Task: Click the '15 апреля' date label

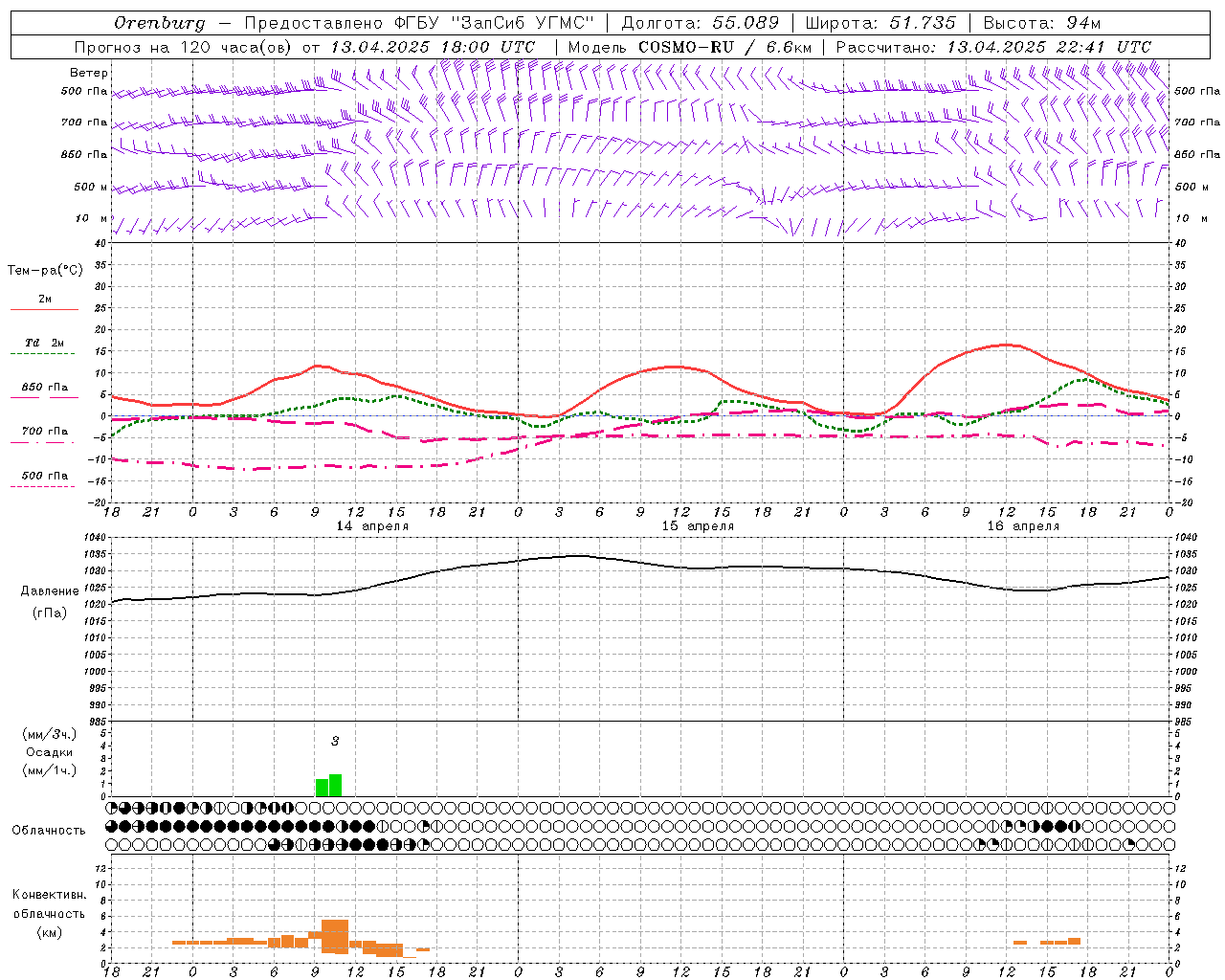Action: tap(698, 526)
